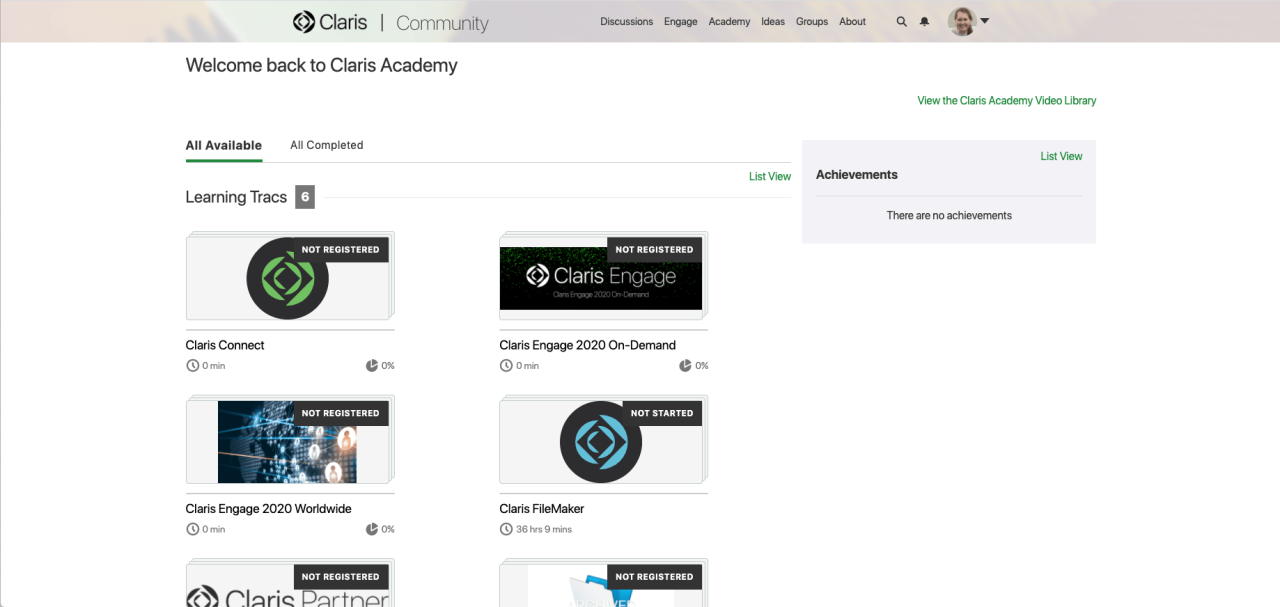1280x607 pixels.
Task: Open the notifications bell icon
Action: tap(924, 21)
